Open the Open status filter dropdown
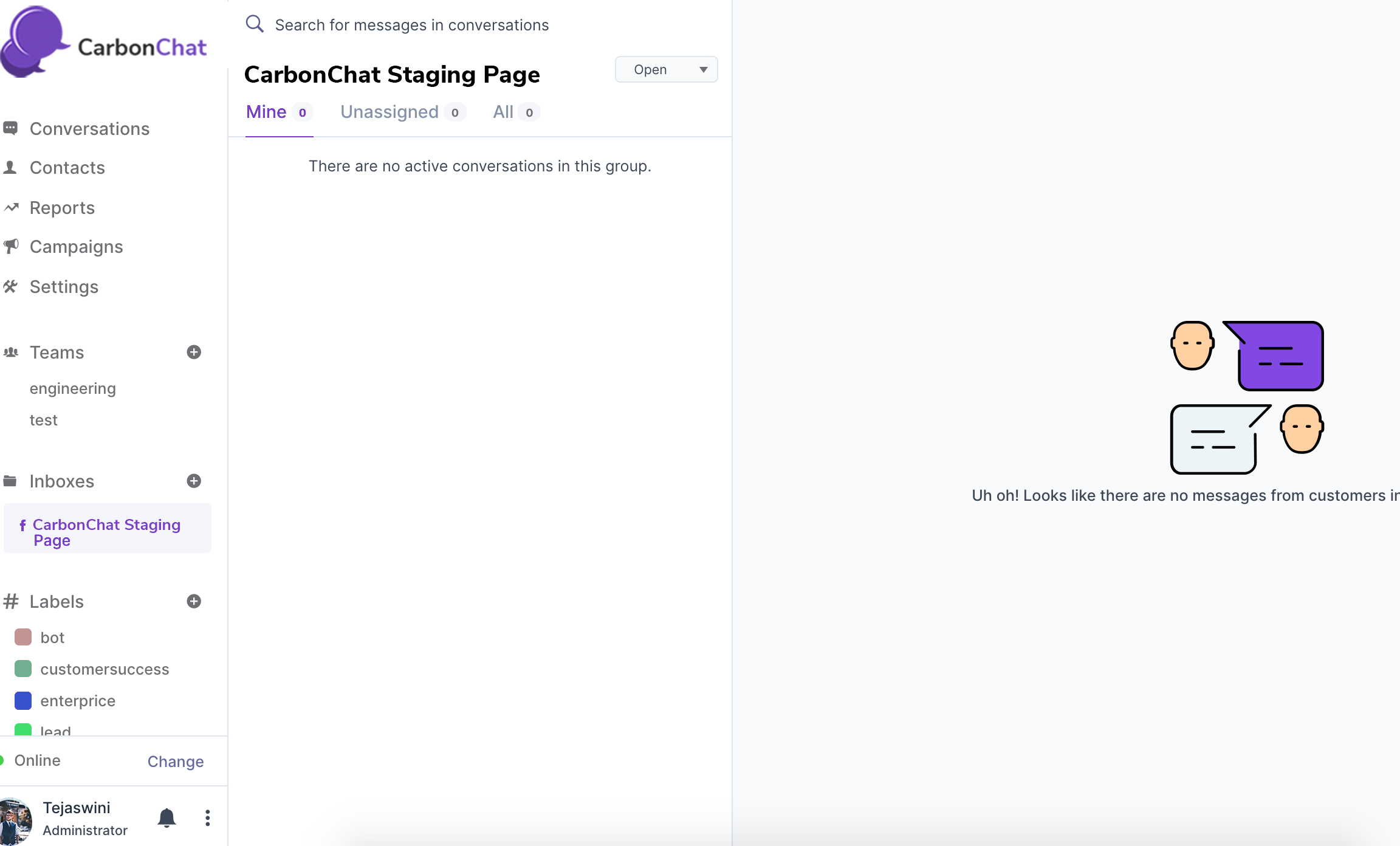This screenshot has width=1400, height=846. tap(666, 70)
